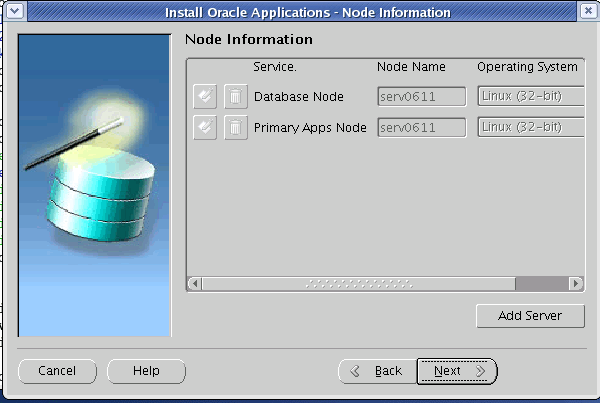600x403 pixels.
Task: Click the Service column header
Action: [275, 67]
